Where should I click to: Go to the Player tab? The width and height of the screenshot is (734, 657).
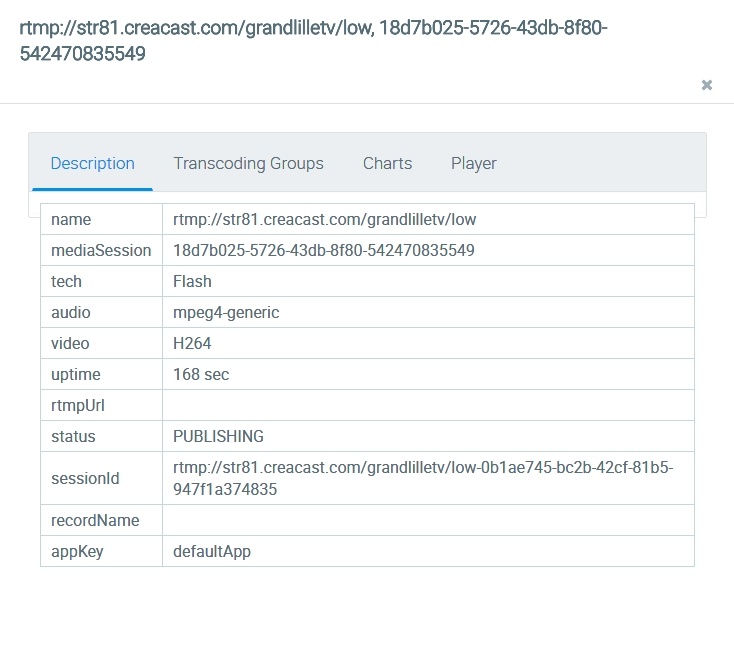473,163
